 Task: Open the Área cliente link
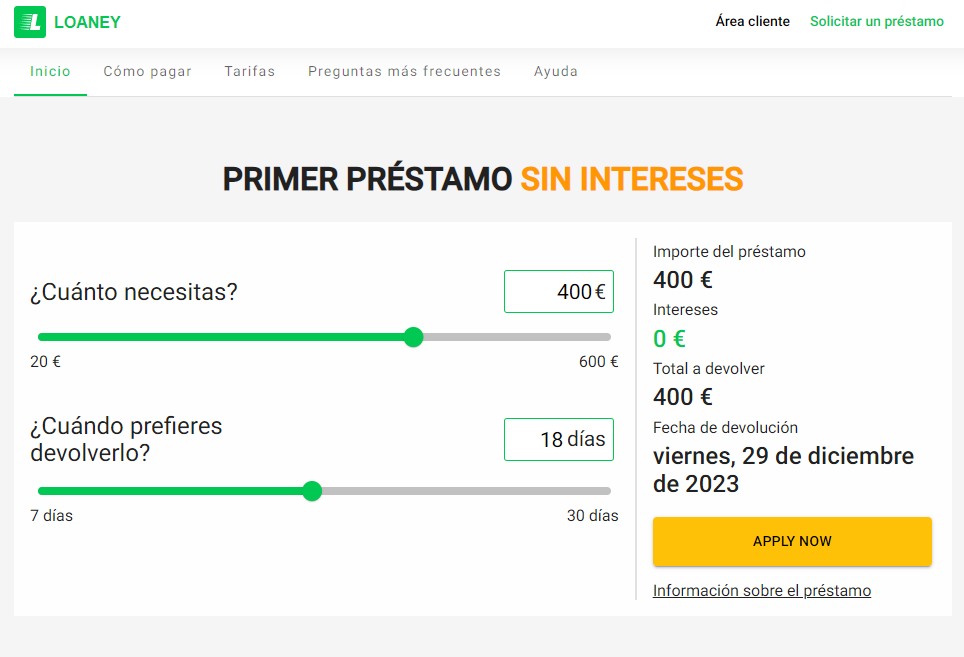[752, 21]
